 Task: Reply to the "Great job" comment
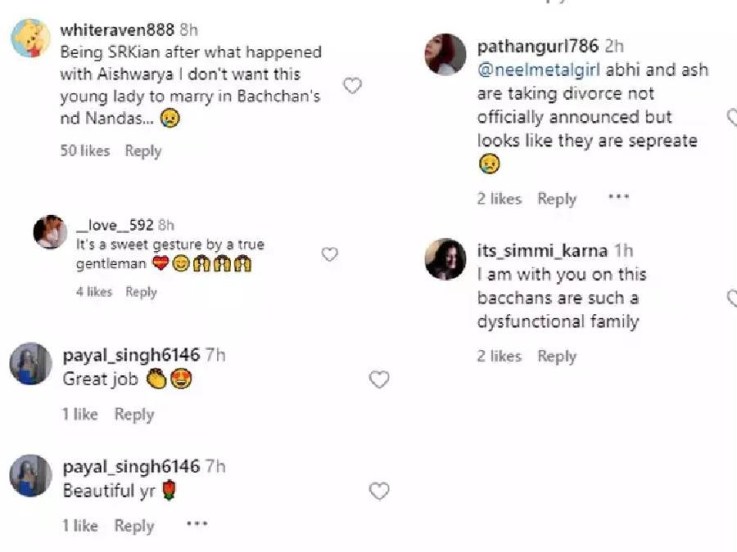click(134, 414)
